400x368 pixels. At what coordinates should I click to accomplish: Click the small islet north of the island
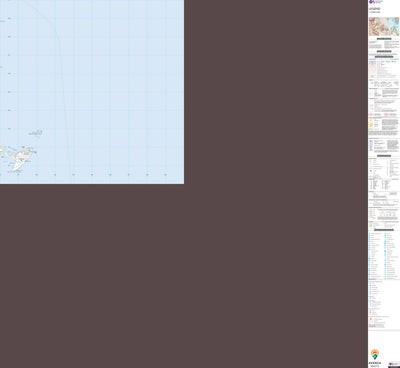point(36,133)
